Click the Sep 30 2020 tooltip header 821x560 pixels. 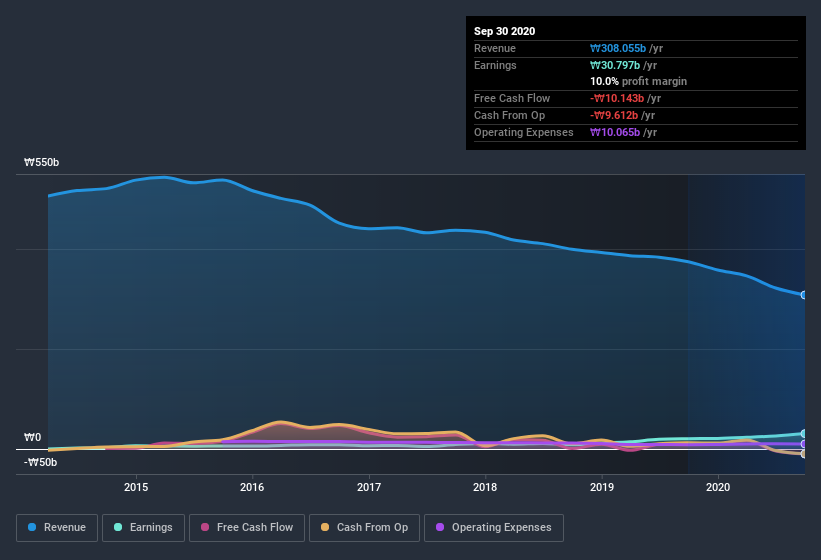click(504, 31)
